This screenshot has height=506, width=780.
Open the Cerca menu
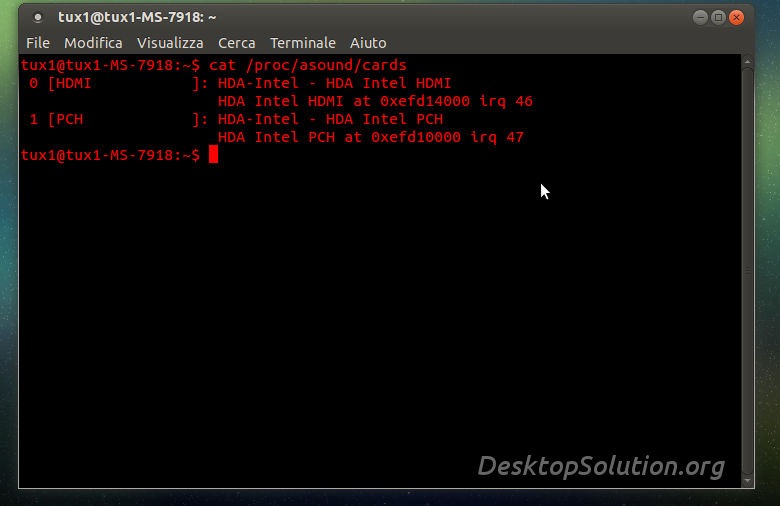pyautogui.click(x=237, y=43)
